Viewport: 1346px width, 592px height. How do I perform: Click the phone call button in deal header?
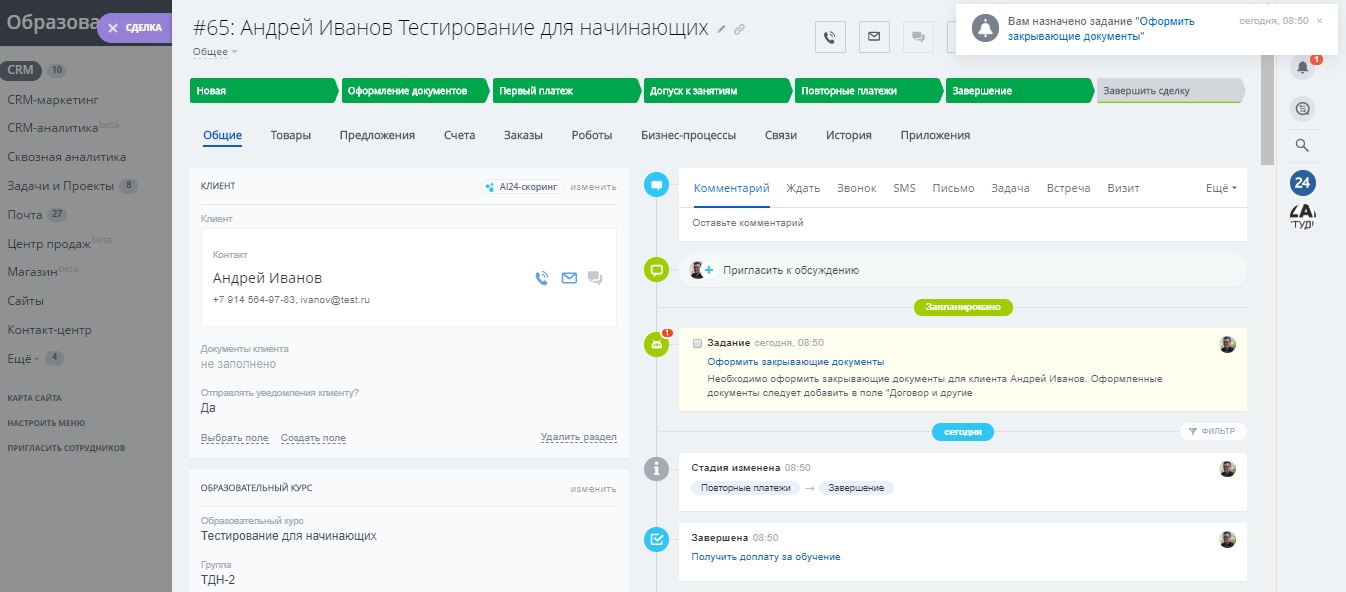pyautogui.click(x=830, y=37)
